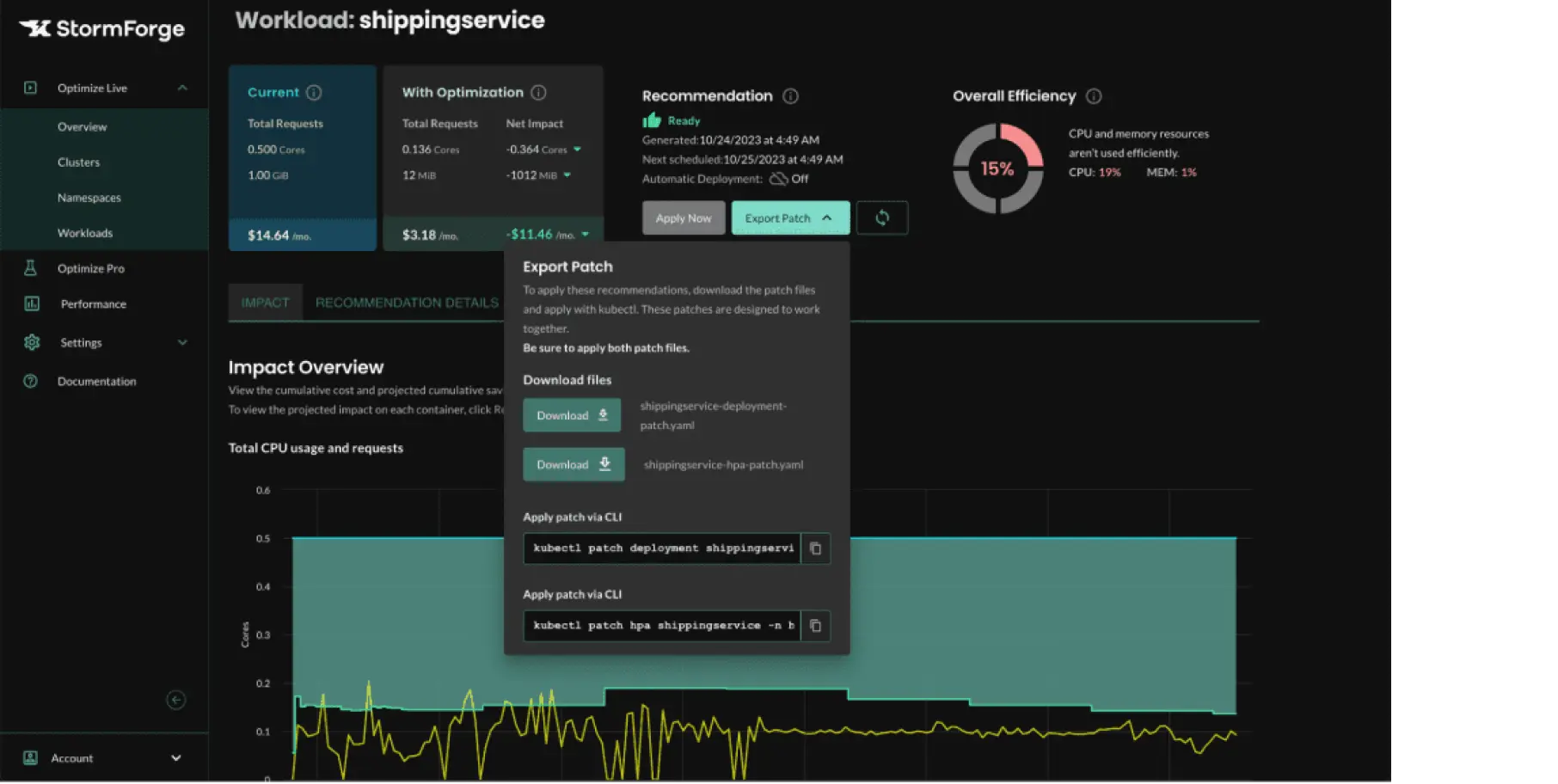Viewport: 1558px width, 784px height.
Task: Open the Performance section via its chart icon
Action: pos(32,303)
